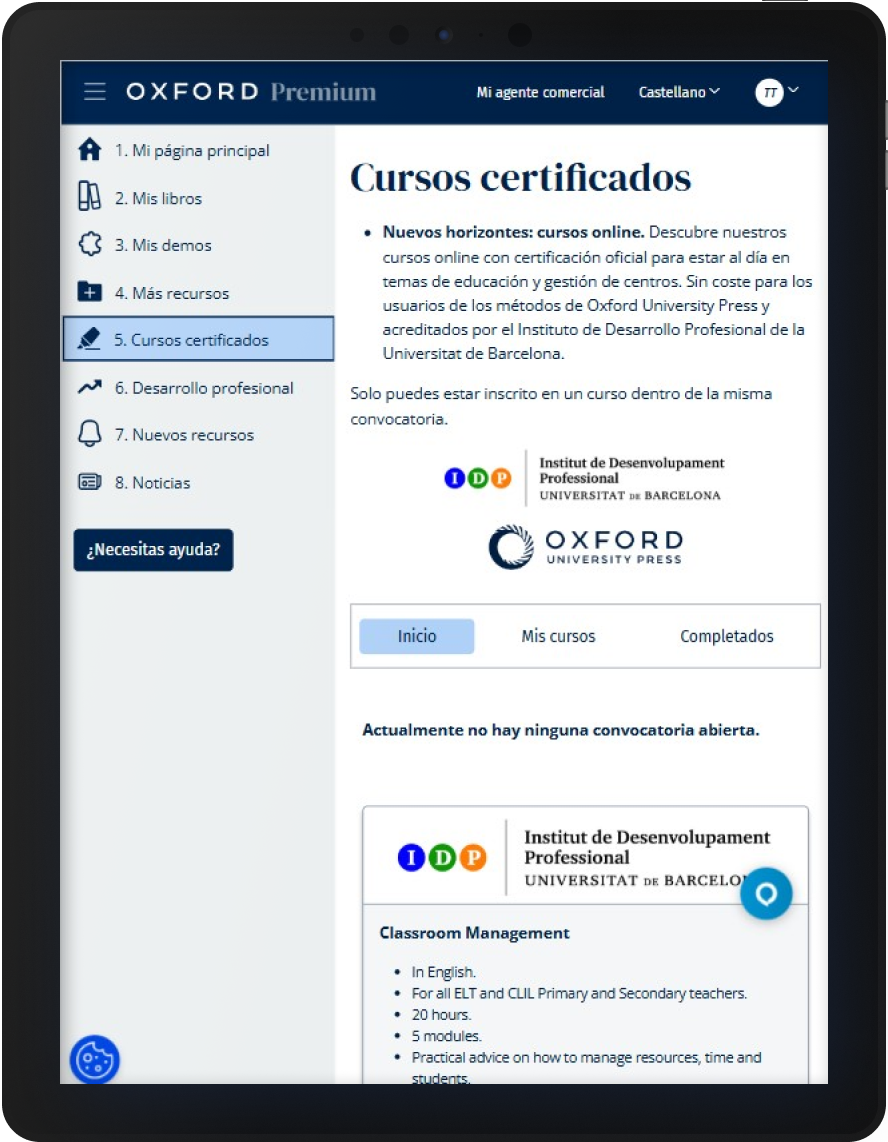Click the text "Actualmente no hay ninguna convocatoria abierta."

561,730
